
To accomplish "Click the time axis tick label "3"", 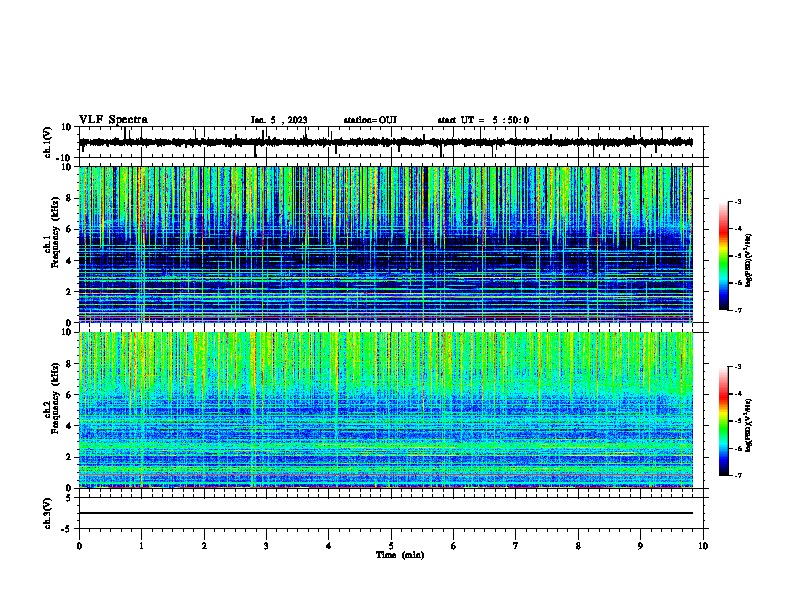I will (x=266, y=546).
